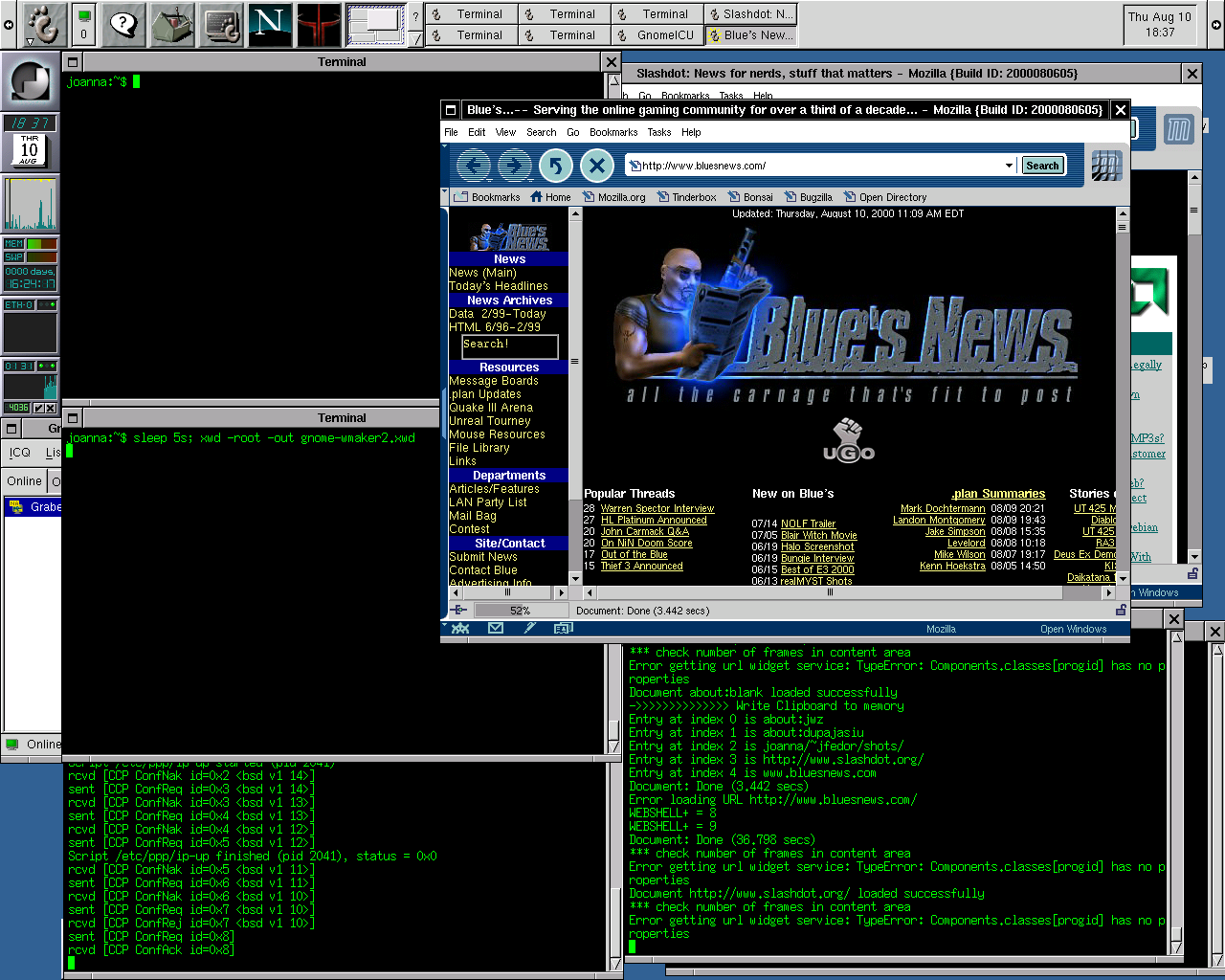Viewport: 1225px width, 980px height.
Task: Collapse the personal toolbar grippy
Action: coord(445,195)
